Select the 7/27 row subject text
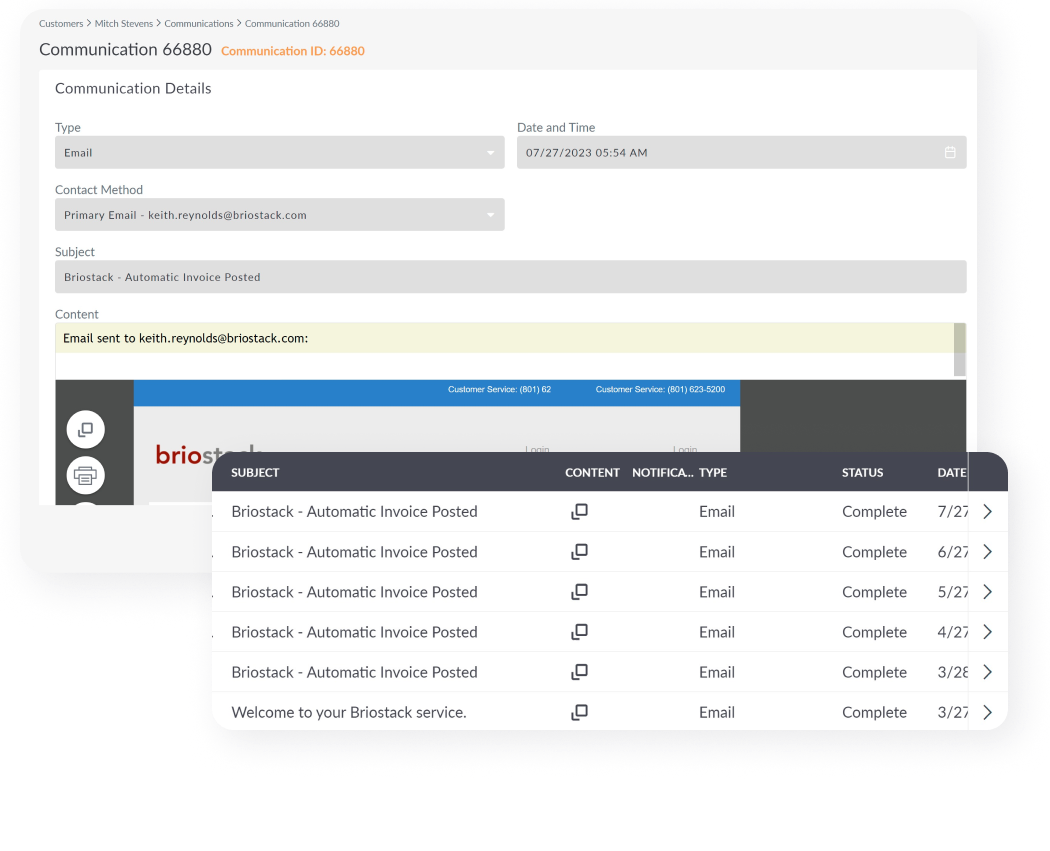Image resolution: width=1050 pixels, height=851 pixels. 354,512
